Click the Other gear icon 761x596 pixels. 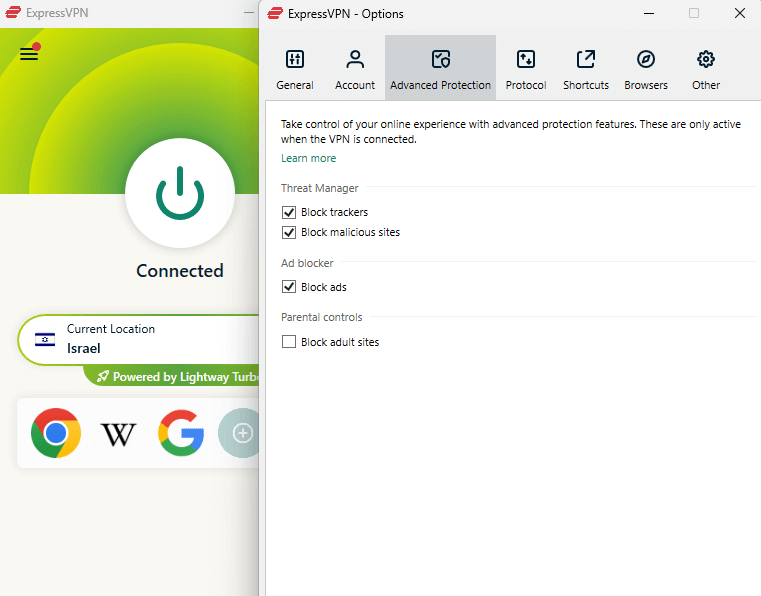(x=706, y=59)
